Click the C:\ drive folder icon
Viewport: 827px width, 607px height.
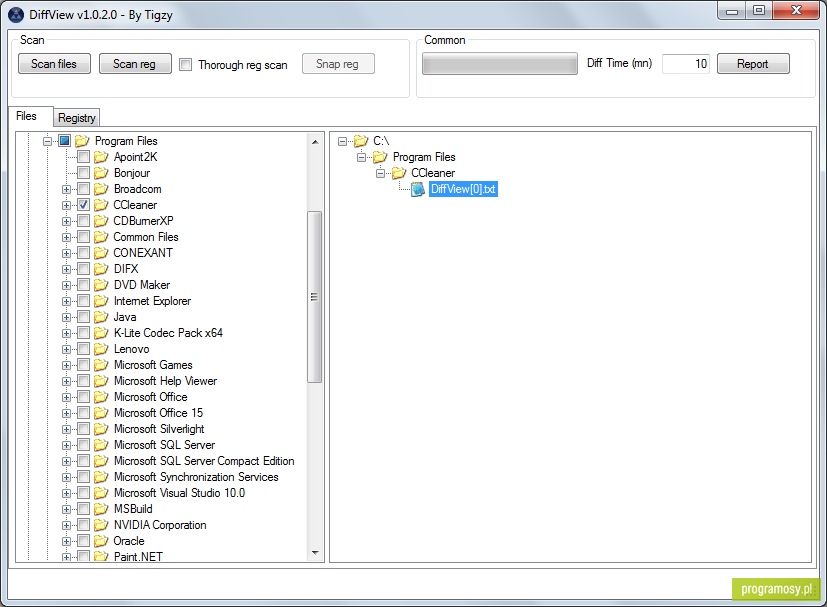(x=361, y=141)
